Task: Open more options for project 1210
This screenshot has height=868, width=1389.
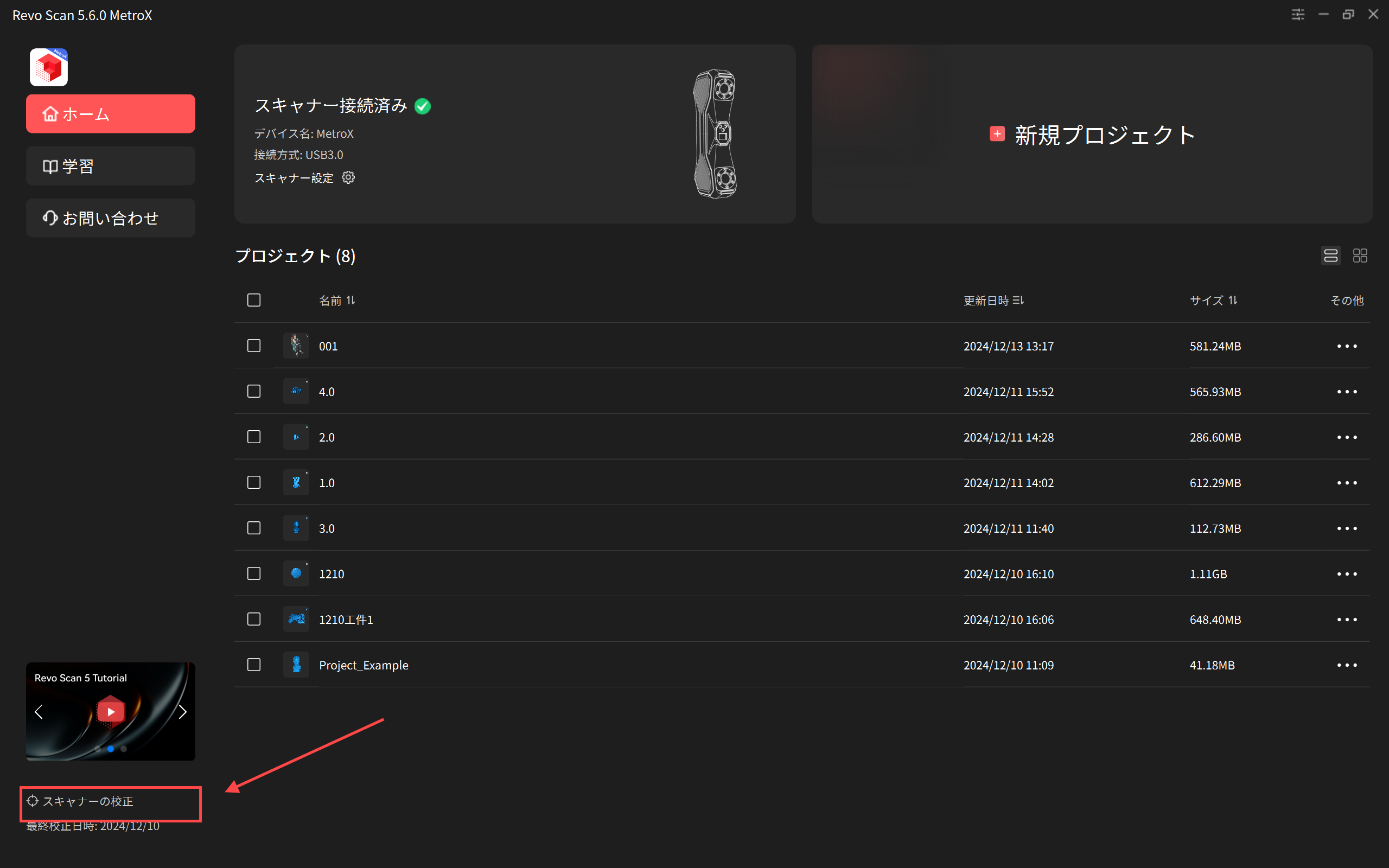Action: (x=1347, y=574)
